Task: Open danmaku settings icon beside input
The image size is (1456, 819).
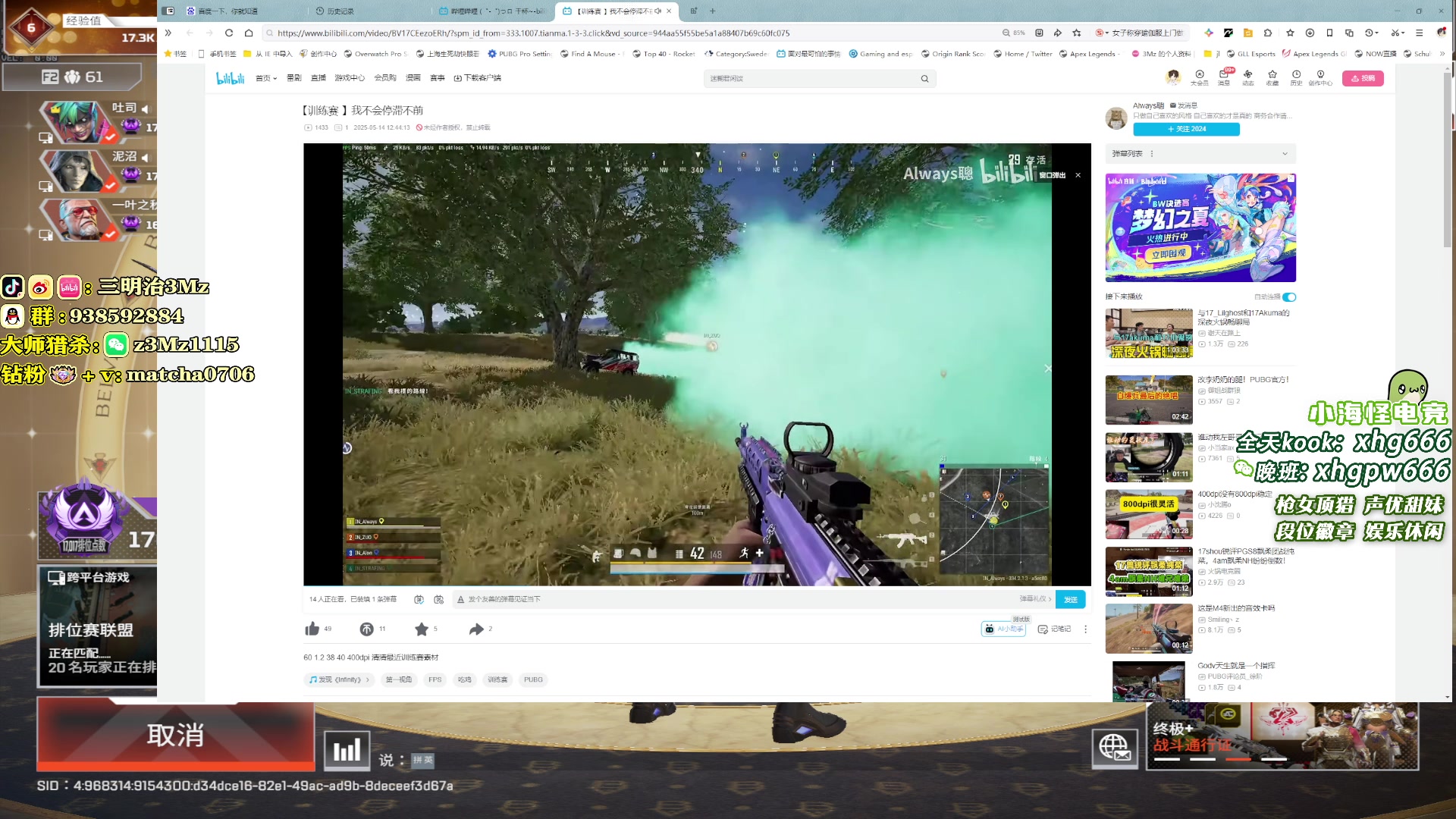Action: tap(438, 599)
